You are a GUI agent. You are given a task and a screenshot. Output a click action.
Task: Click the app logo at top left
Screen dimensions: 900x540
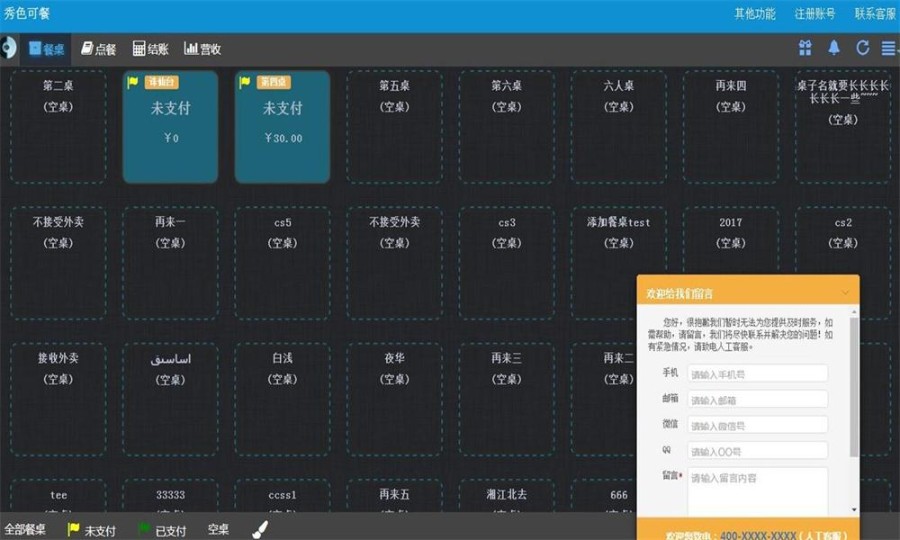click(9, 48)
